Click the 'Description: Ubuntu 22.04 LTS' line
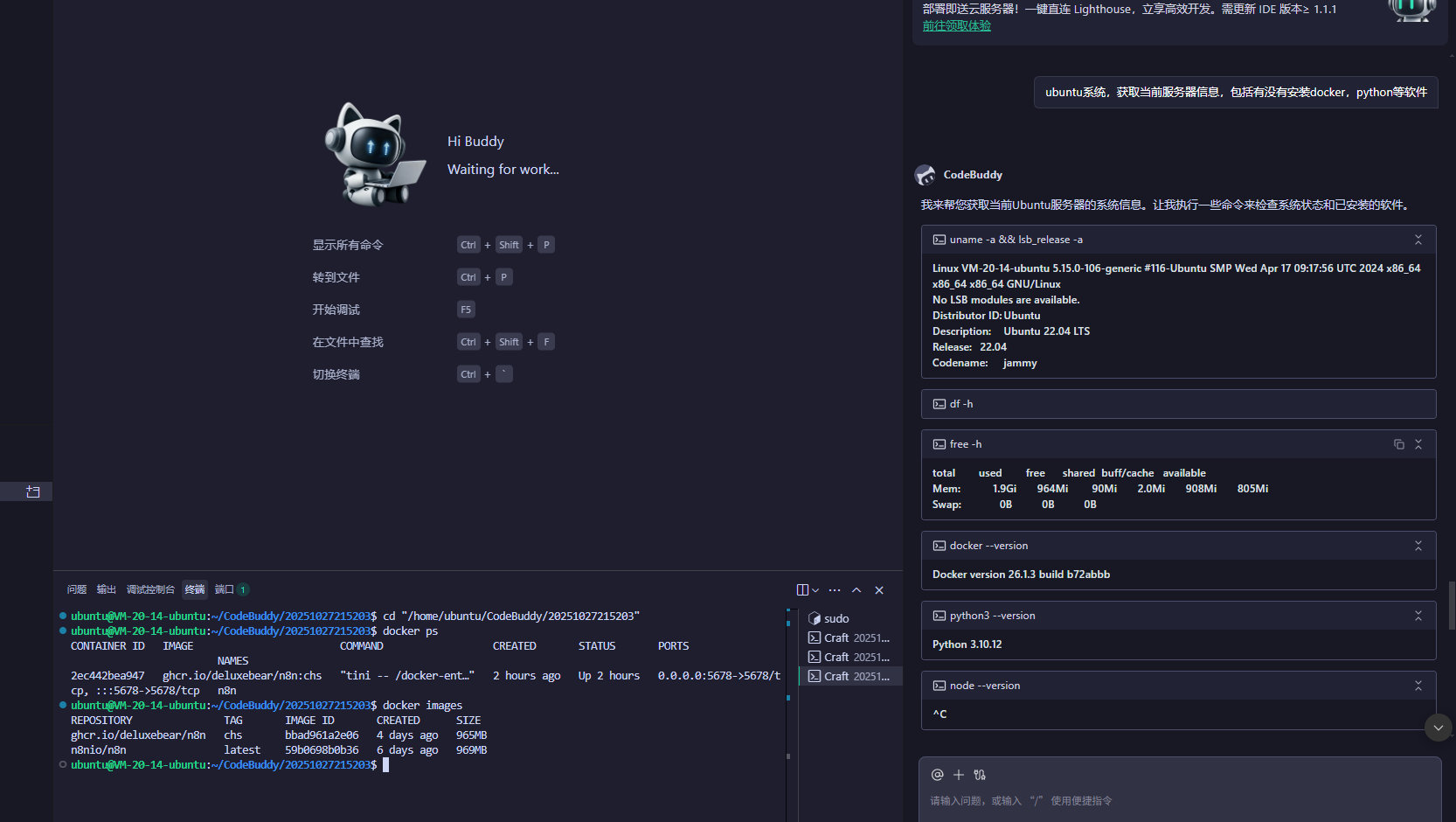The width and height of the screenshot is (1456, 822). point(1011,331)
